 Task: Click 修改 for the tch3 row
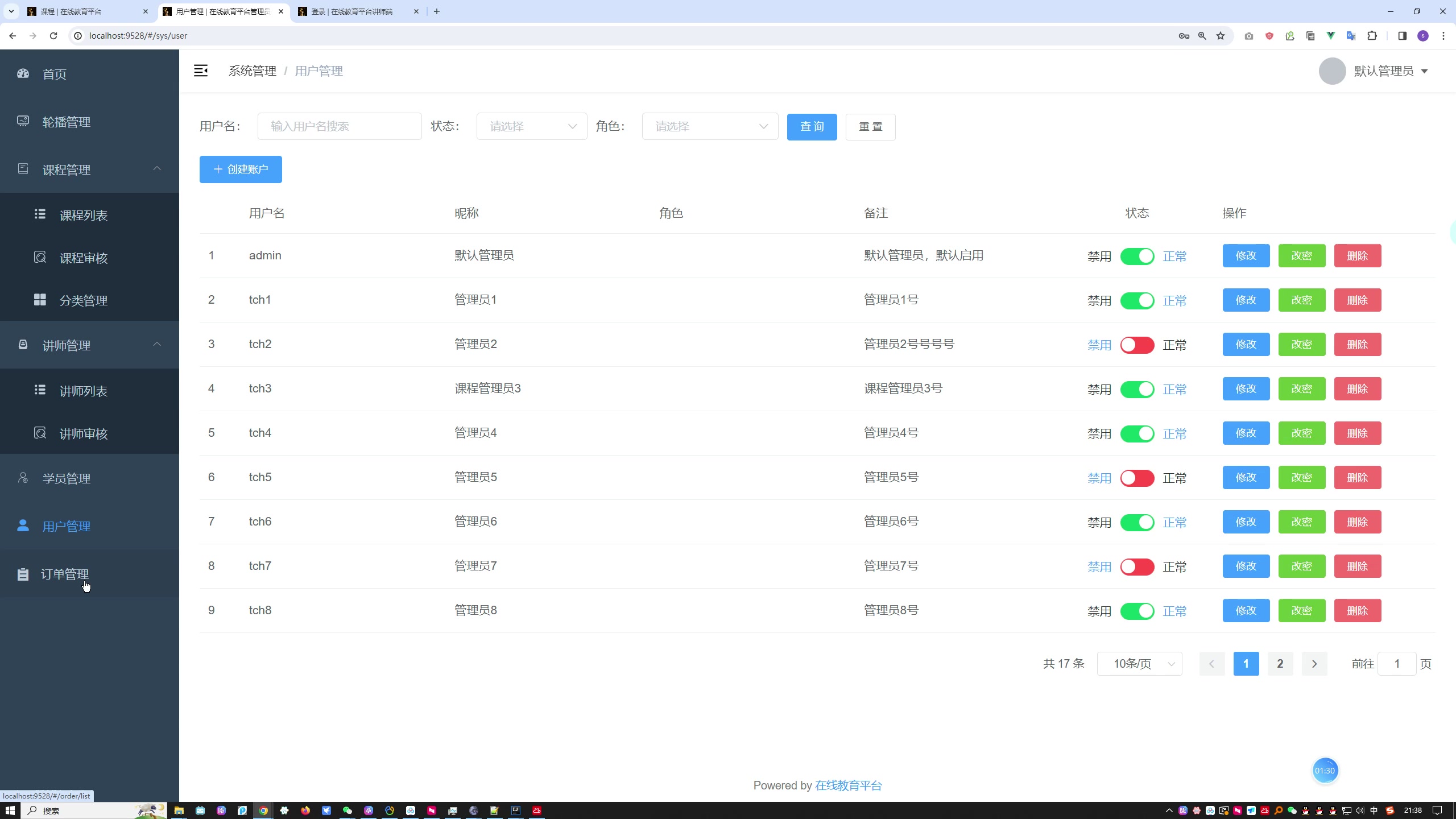pyautogui.click(x=1246, y=389)
